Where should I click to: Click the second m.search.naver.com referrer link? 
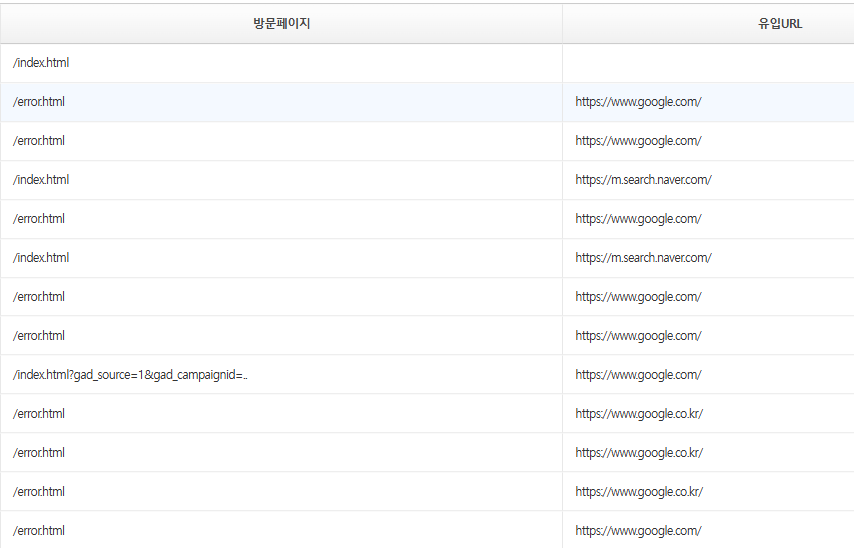[643, 258]
